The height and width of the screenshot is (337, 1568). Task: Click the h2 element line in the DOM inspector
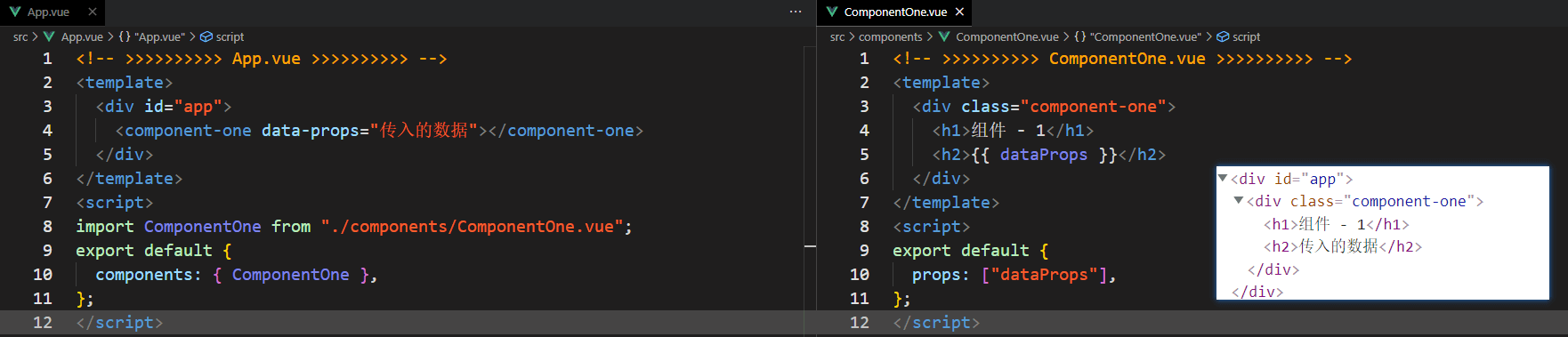coord(1343,246)
